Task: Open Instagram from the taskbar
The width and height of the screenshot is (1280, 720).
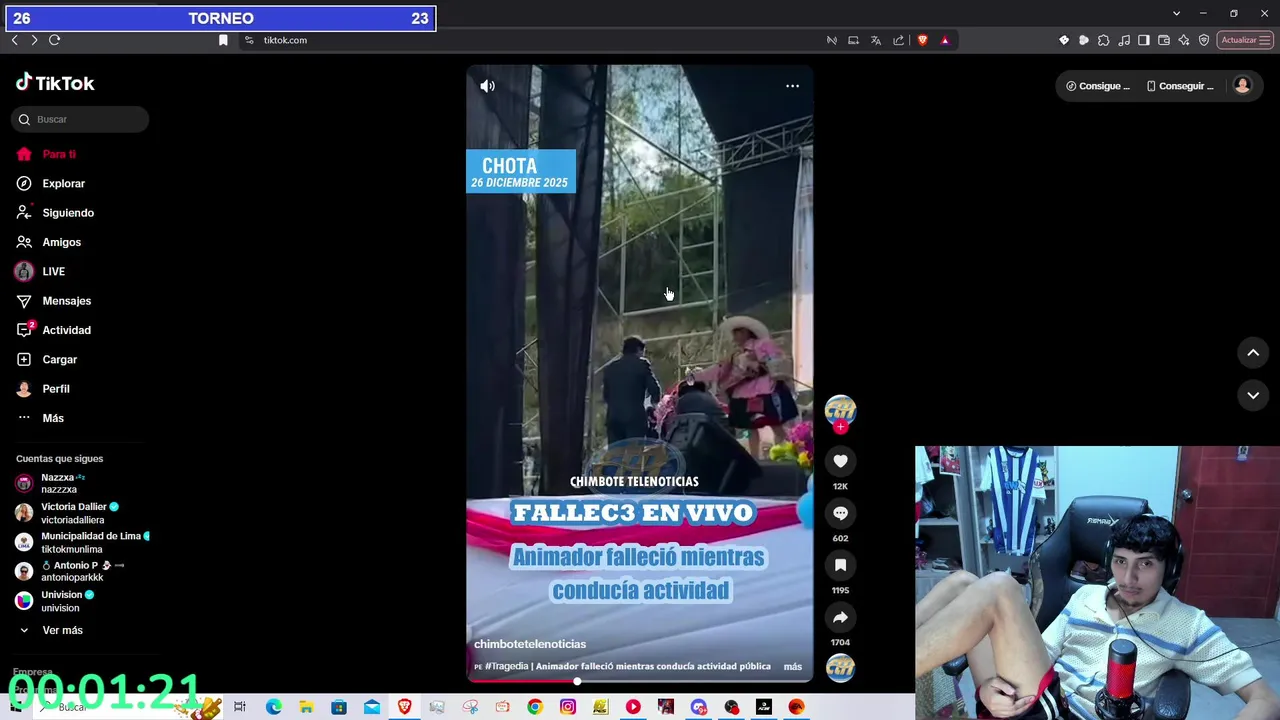Action: (x=568, y=707)
